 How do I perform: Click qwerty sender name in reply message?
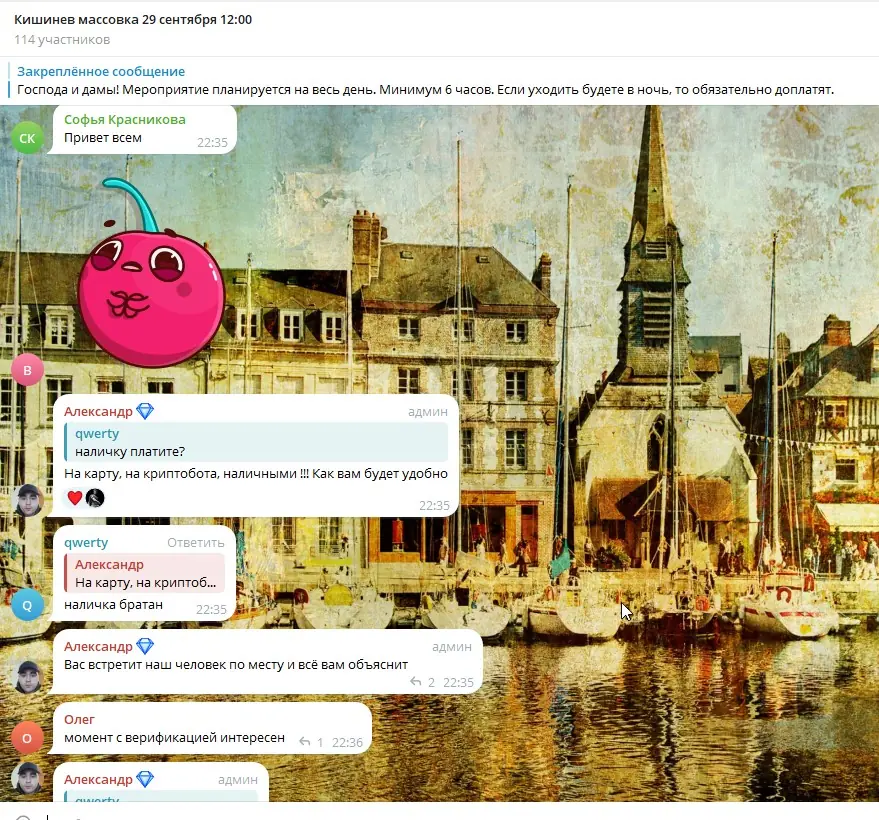[86, 543]
